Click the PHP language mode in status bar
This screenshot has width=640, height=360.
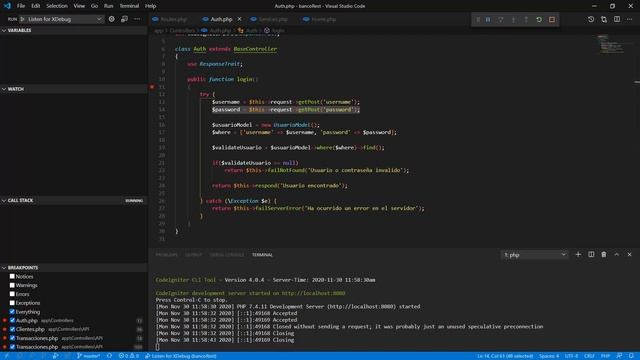click(605, 356)
